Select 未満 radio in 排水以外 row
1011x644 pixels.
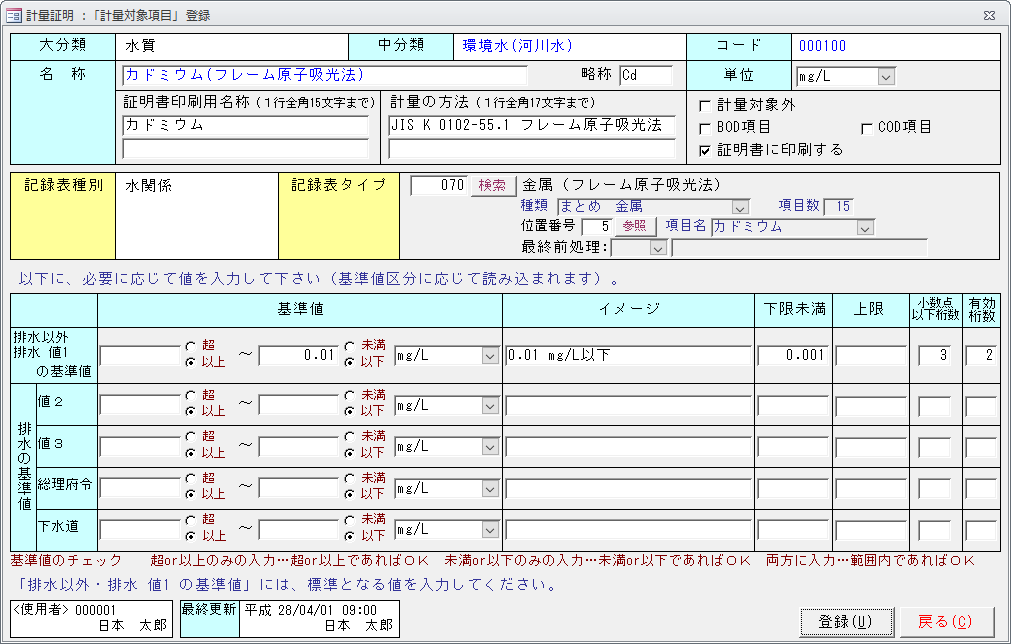pos(349,346)
